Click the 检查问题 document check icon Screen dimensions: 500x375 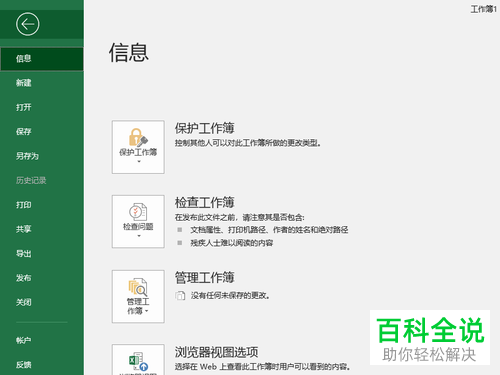point(138,212)
